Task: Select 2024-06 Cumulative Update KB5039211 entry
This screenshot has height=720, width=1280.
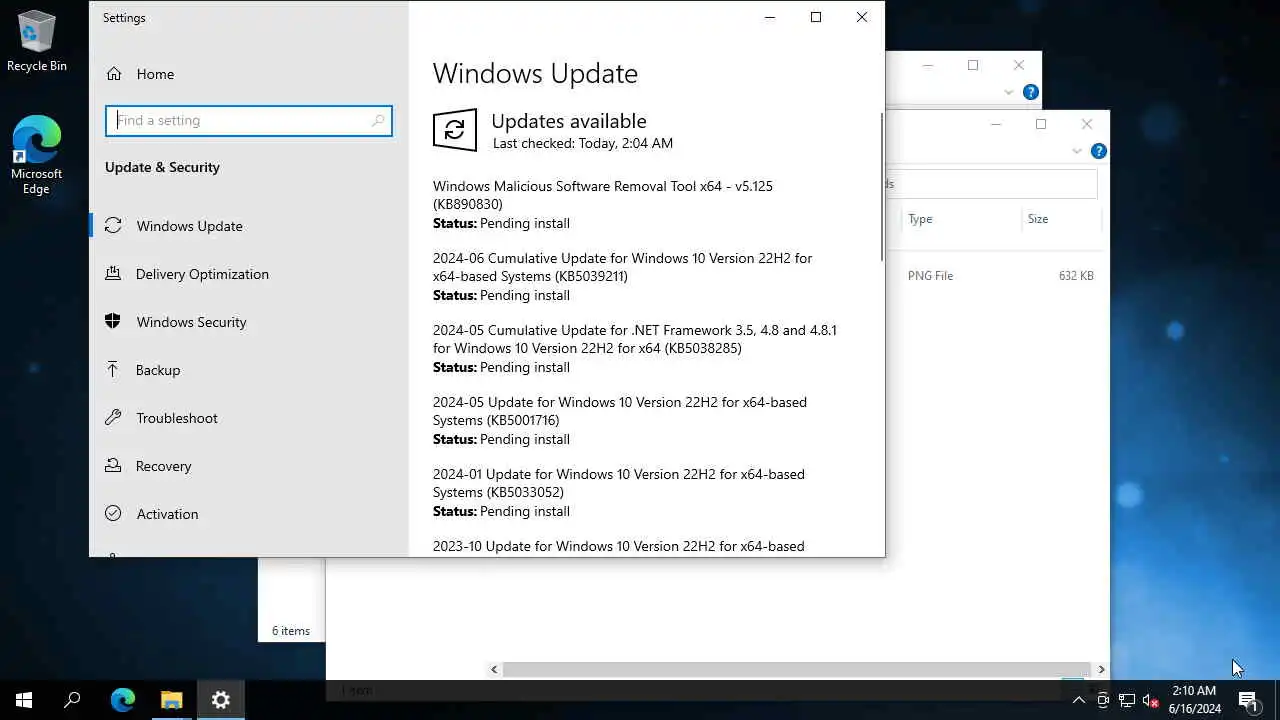Action: (x=622, y=267)
